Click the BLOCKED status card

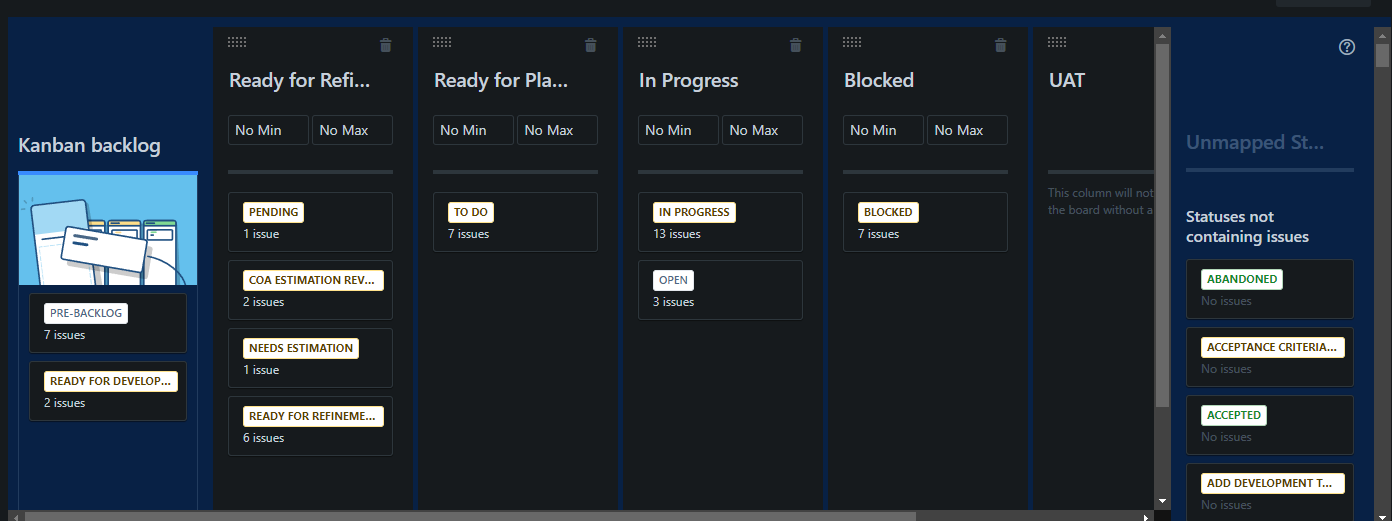tap(925, 222)
